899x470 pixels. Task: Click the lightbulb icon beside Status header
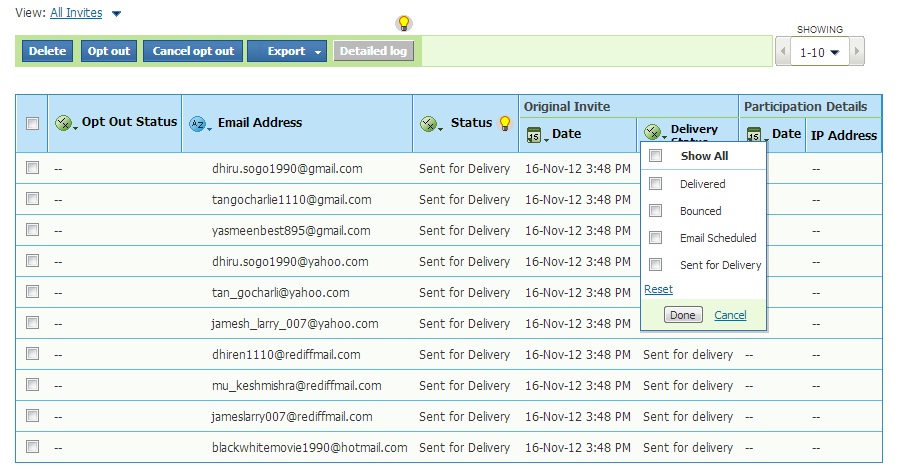pyautogui.click(x=505, y=123)
